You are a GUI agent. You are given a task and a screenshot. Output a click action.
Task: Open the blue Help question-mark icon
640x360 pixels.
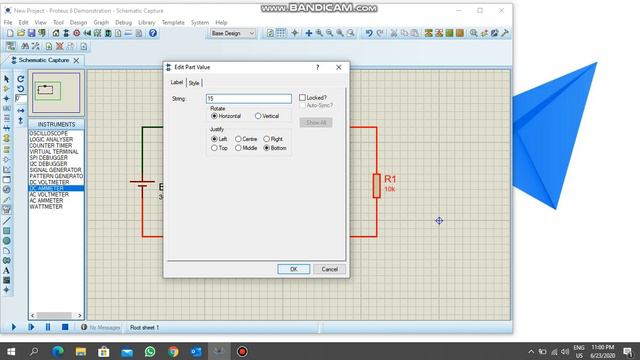[153, 33]
